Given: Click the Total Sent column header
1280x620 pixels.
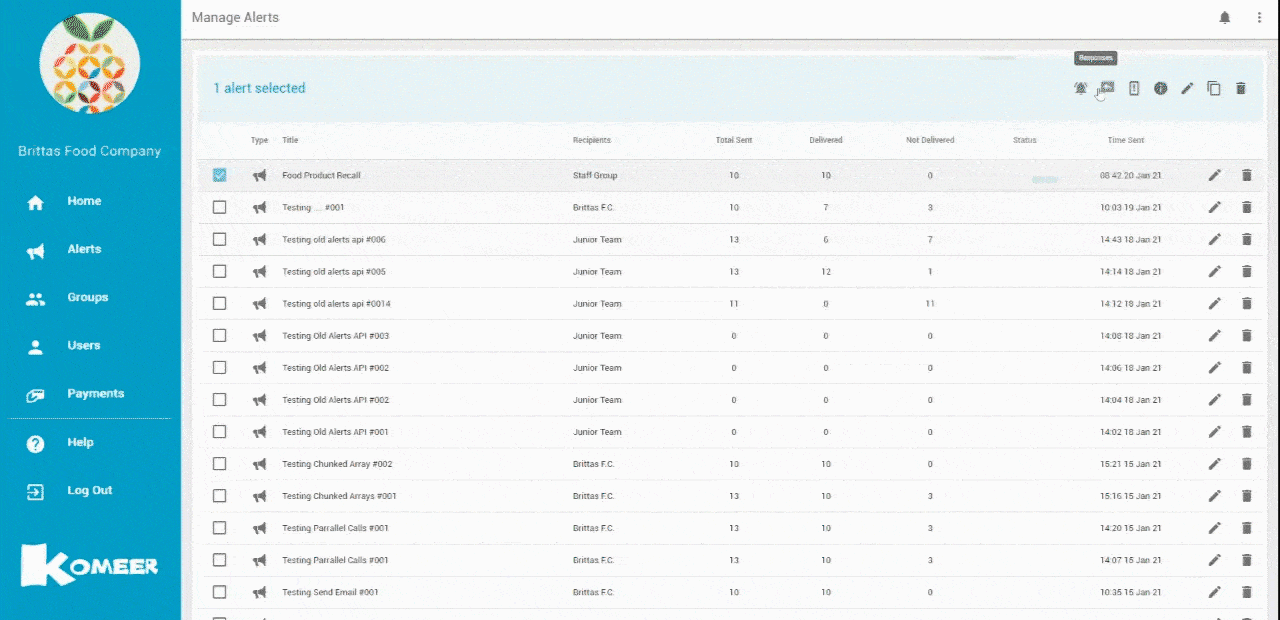Looking at the screenshot, I should [734, 140].
